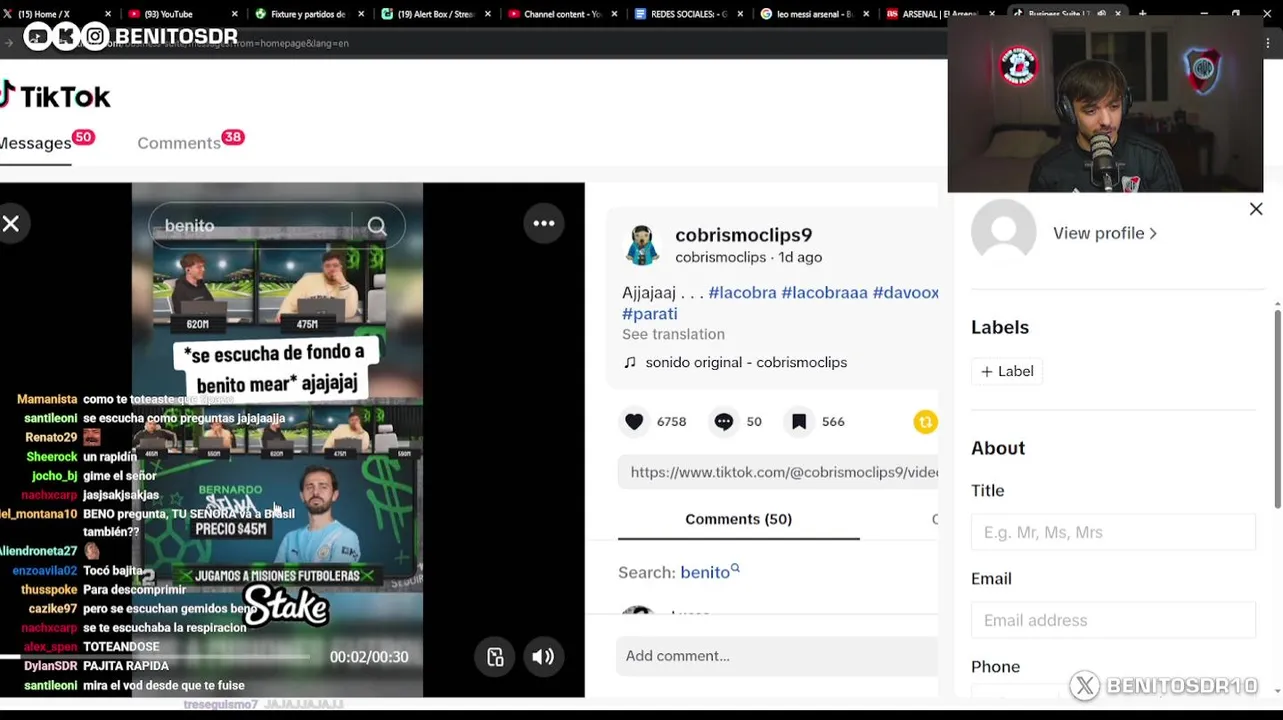Seek on the video progress bar
The height and width of the screenshot is (720, 1283).
click(155, 657)
